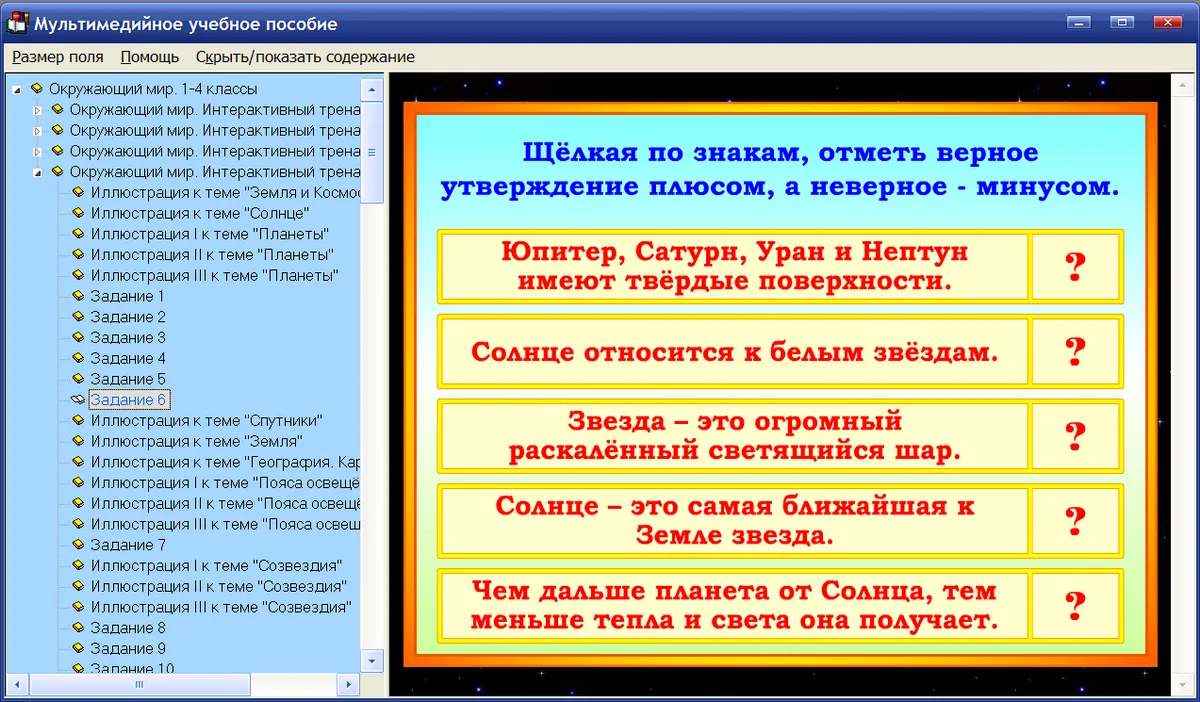Select Задание 7 in the tree
The height and width of the screenshot is (702, 1200).
[127, 545]
